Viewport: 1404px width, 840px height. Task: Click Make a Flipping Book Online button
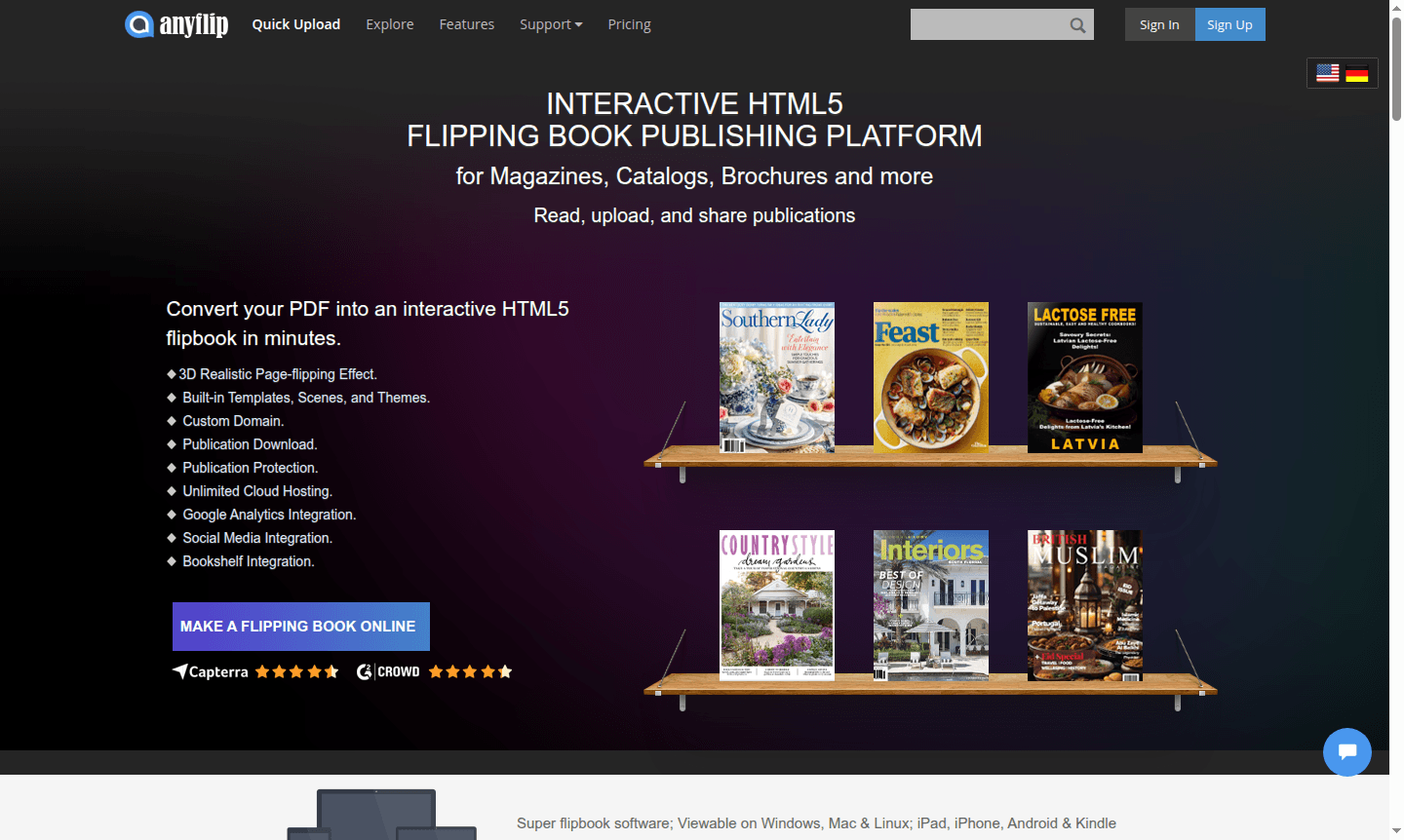pos(300,627)
